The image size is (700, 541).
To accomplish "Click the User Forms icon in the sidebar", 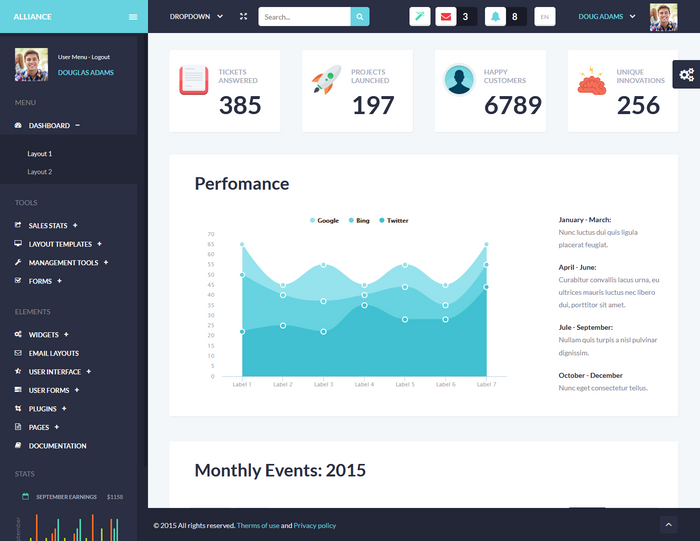I will [18, 390].
